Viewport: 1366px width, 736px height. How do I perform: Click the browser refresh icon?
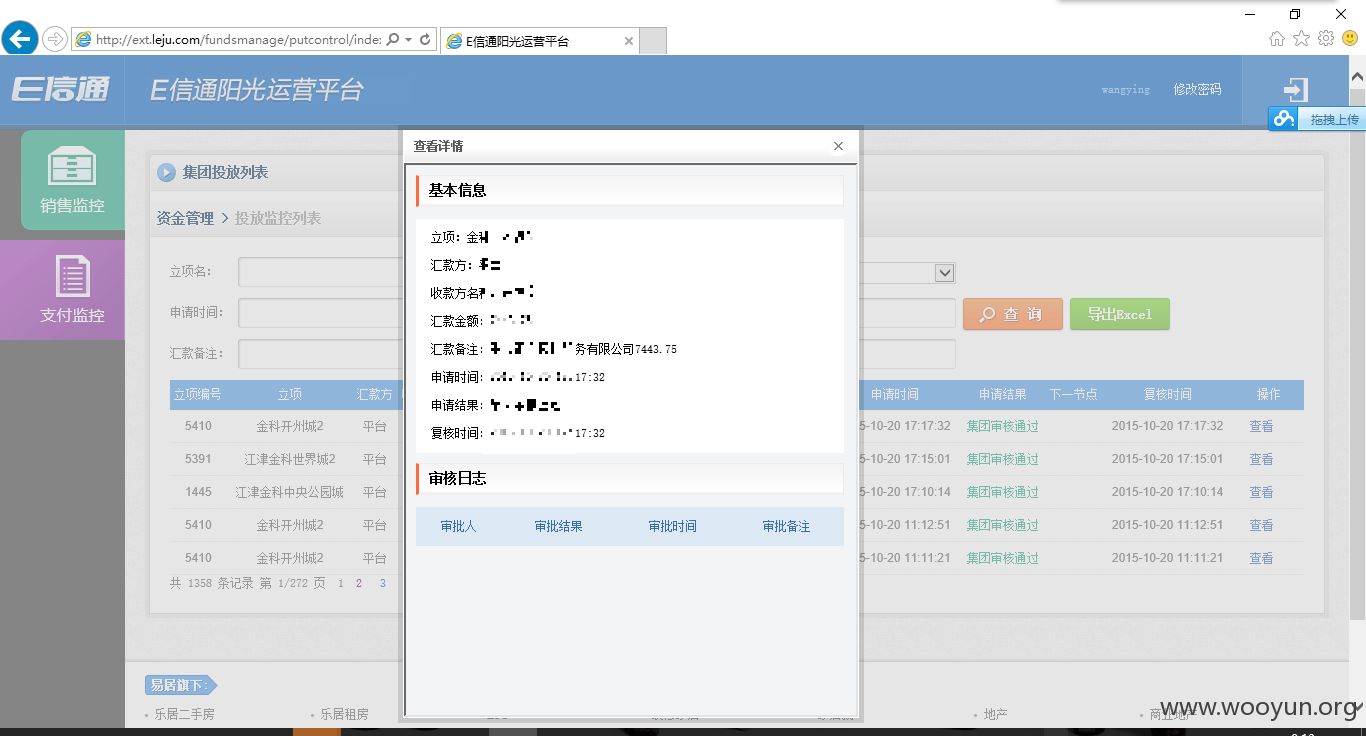point(425,40)
